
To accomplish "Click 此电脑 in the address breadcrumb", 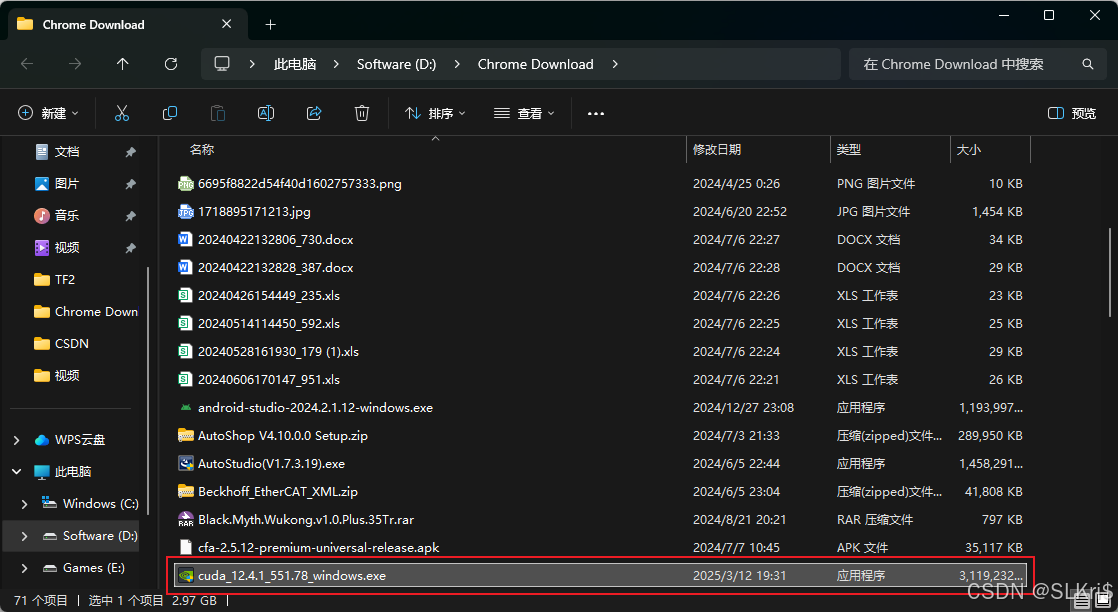I will click(294, 64).
